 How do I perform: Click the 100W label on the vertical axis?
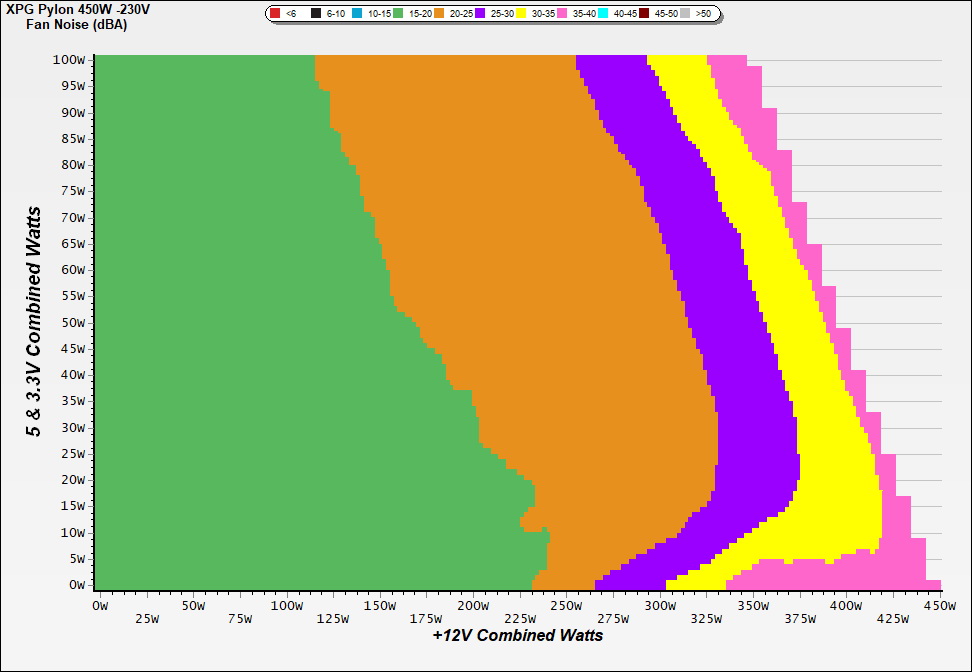pos(72,60)
